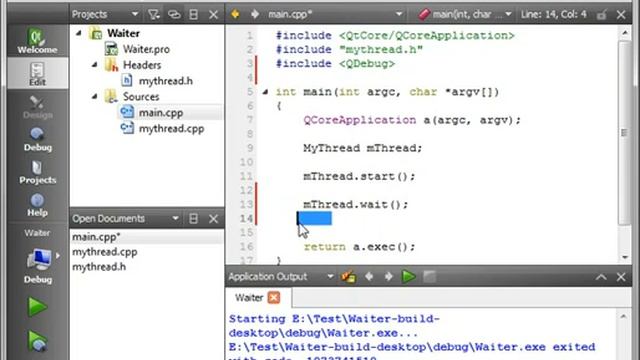
Task: Click the file lock icon in editor toolbar
Action: (601, 15)
